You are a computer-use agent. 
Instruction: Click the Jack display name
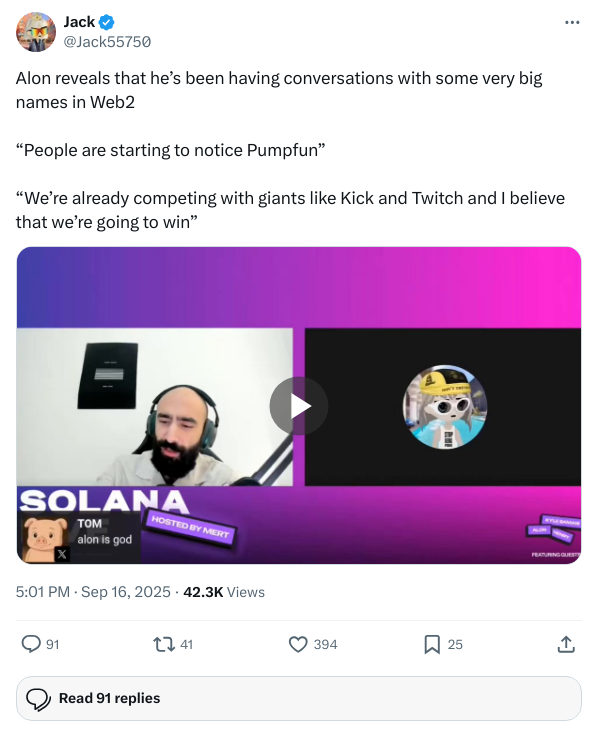[79, 22]
